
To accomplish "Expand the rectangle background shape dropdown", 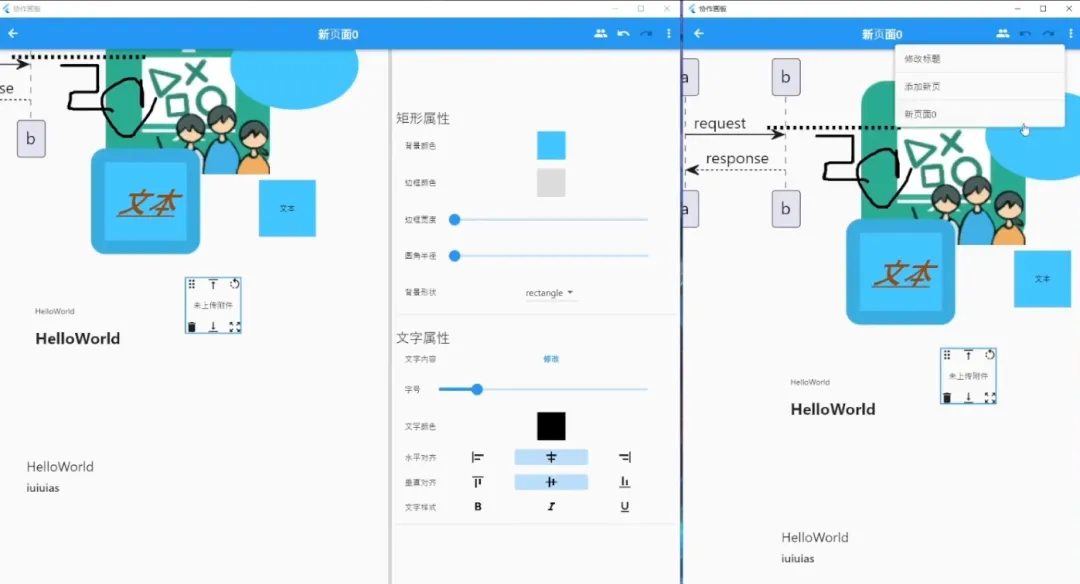I will point(550,293).
